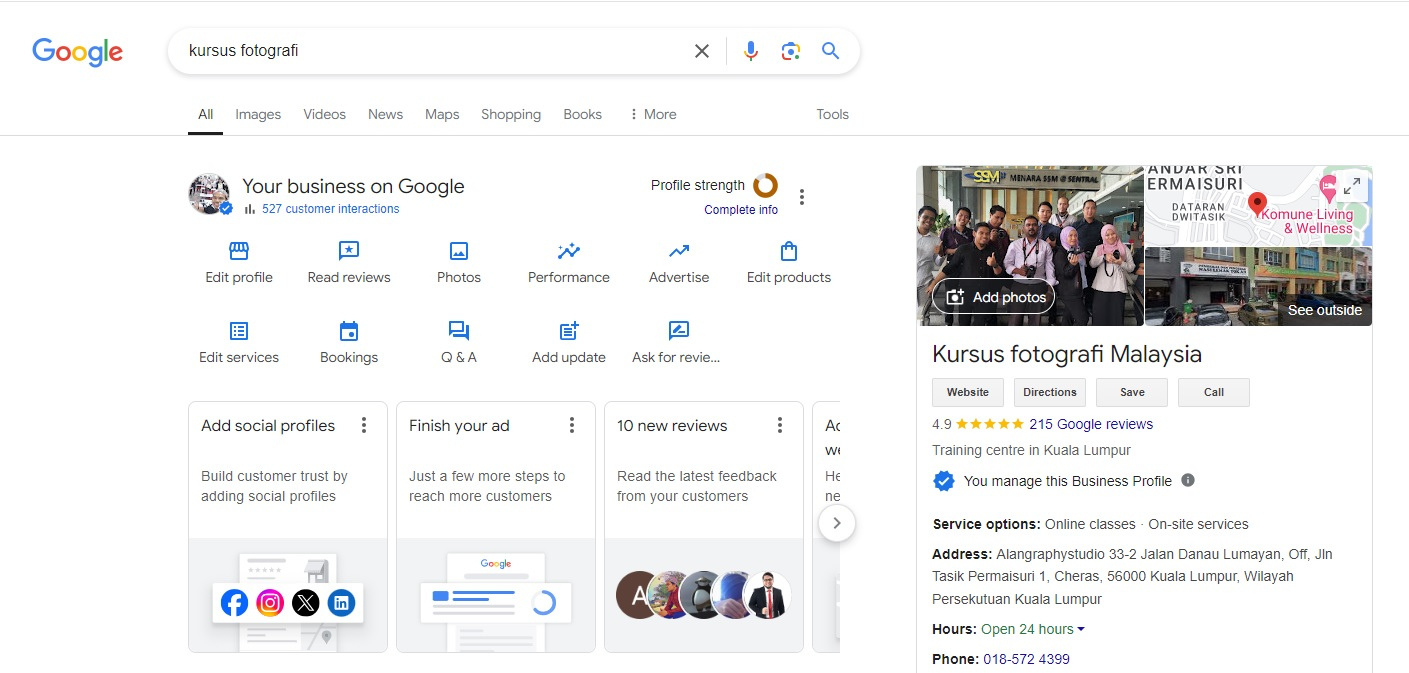Click the Add update post icon
Viewport: 1409px width, 673px height.
pos(569,331)
